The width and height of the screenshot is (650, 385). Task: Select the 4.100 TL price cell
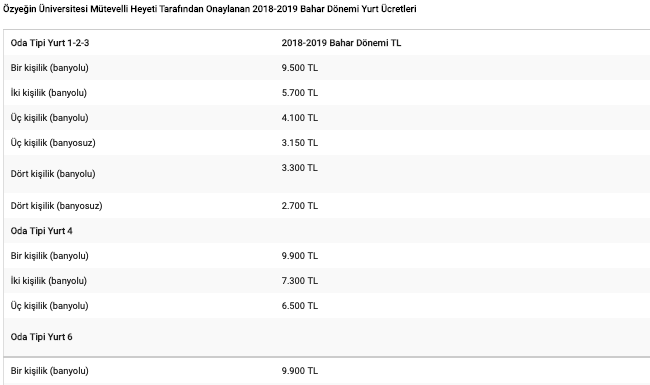click(300, 118)
